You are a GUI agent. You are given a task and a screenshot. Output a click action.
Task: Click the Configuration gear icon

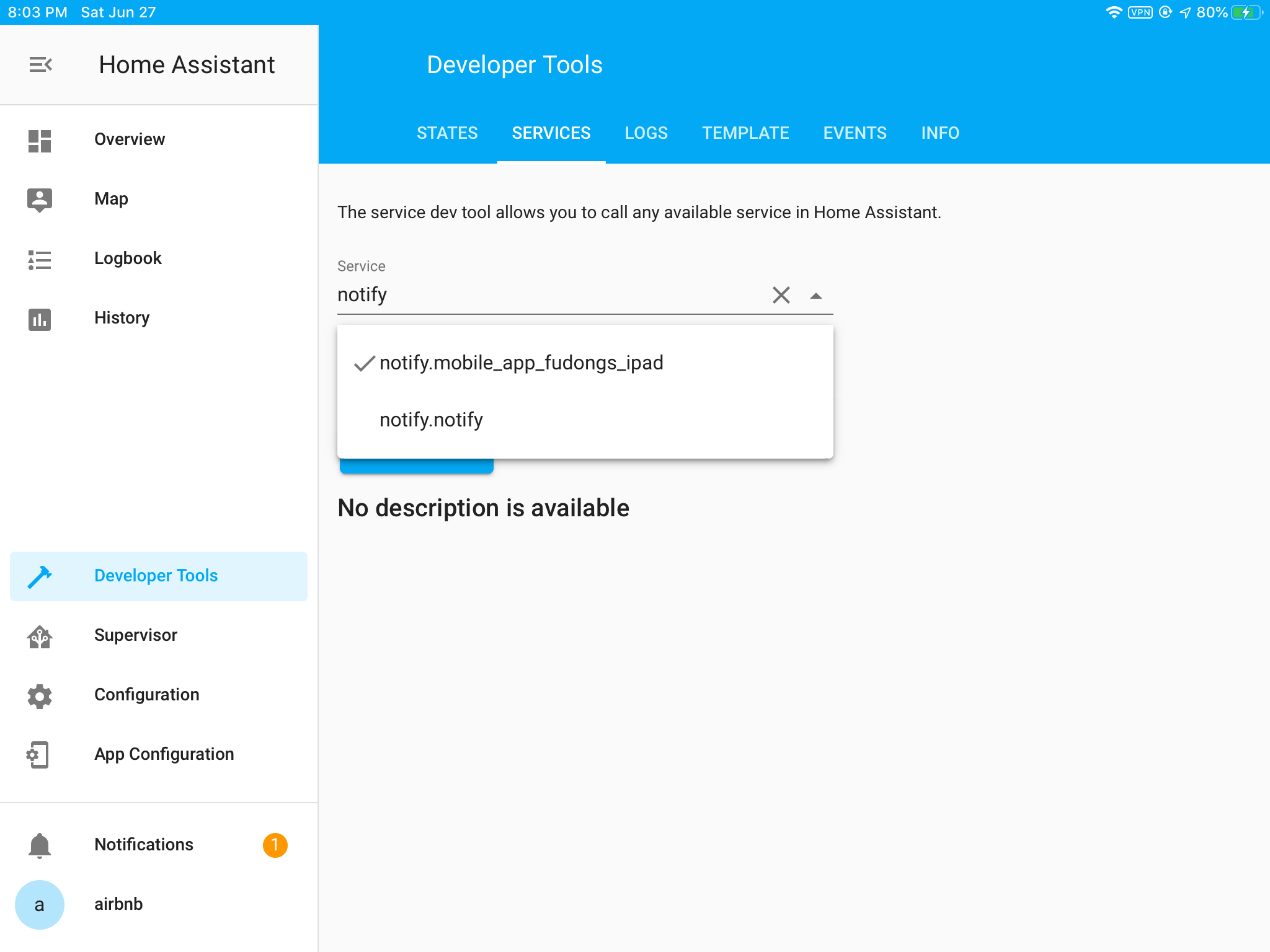[40, 694]
